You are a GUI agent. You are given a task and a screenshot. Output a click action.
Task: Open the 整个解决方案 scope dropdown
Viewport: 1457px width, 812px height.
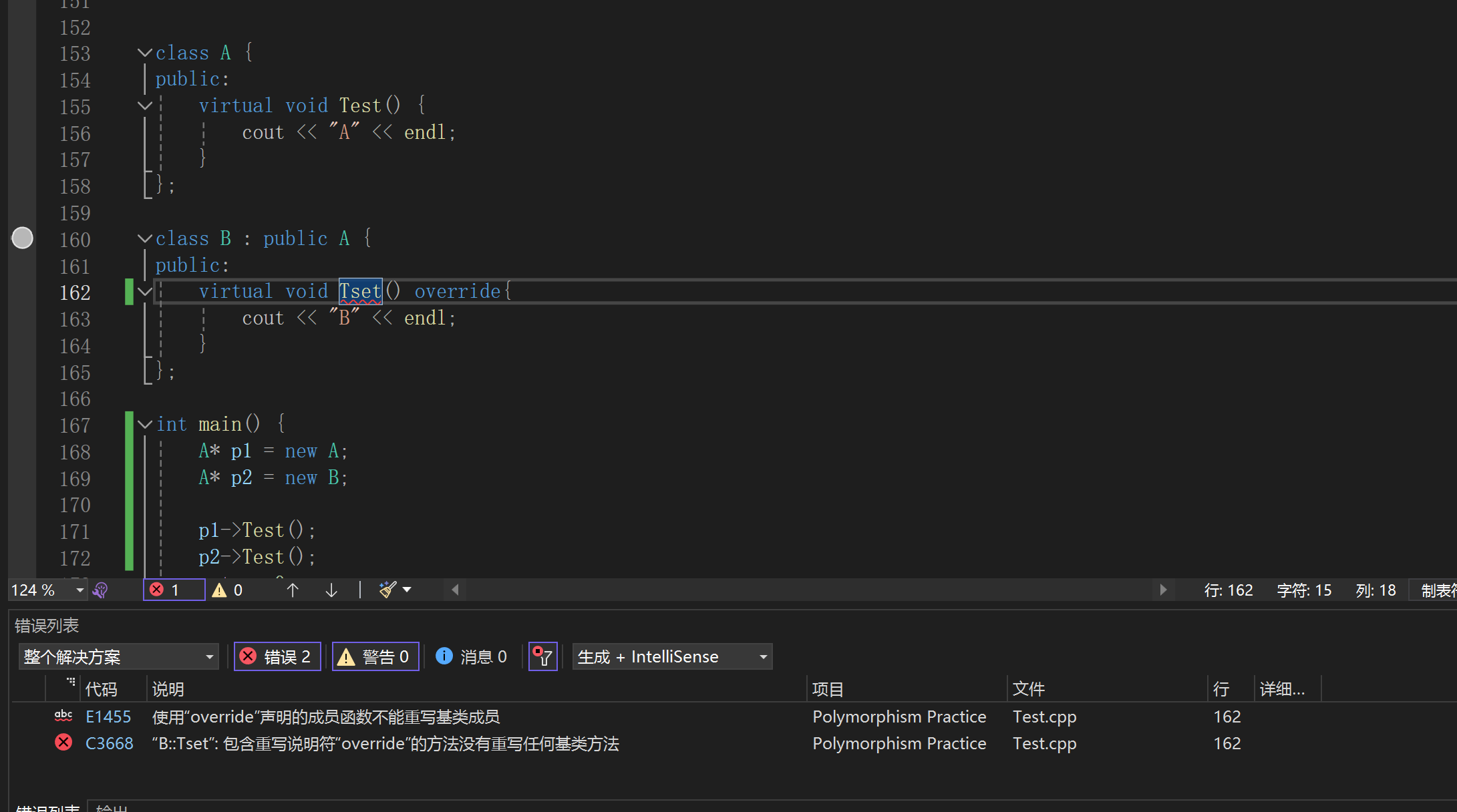tap(118, 657)
